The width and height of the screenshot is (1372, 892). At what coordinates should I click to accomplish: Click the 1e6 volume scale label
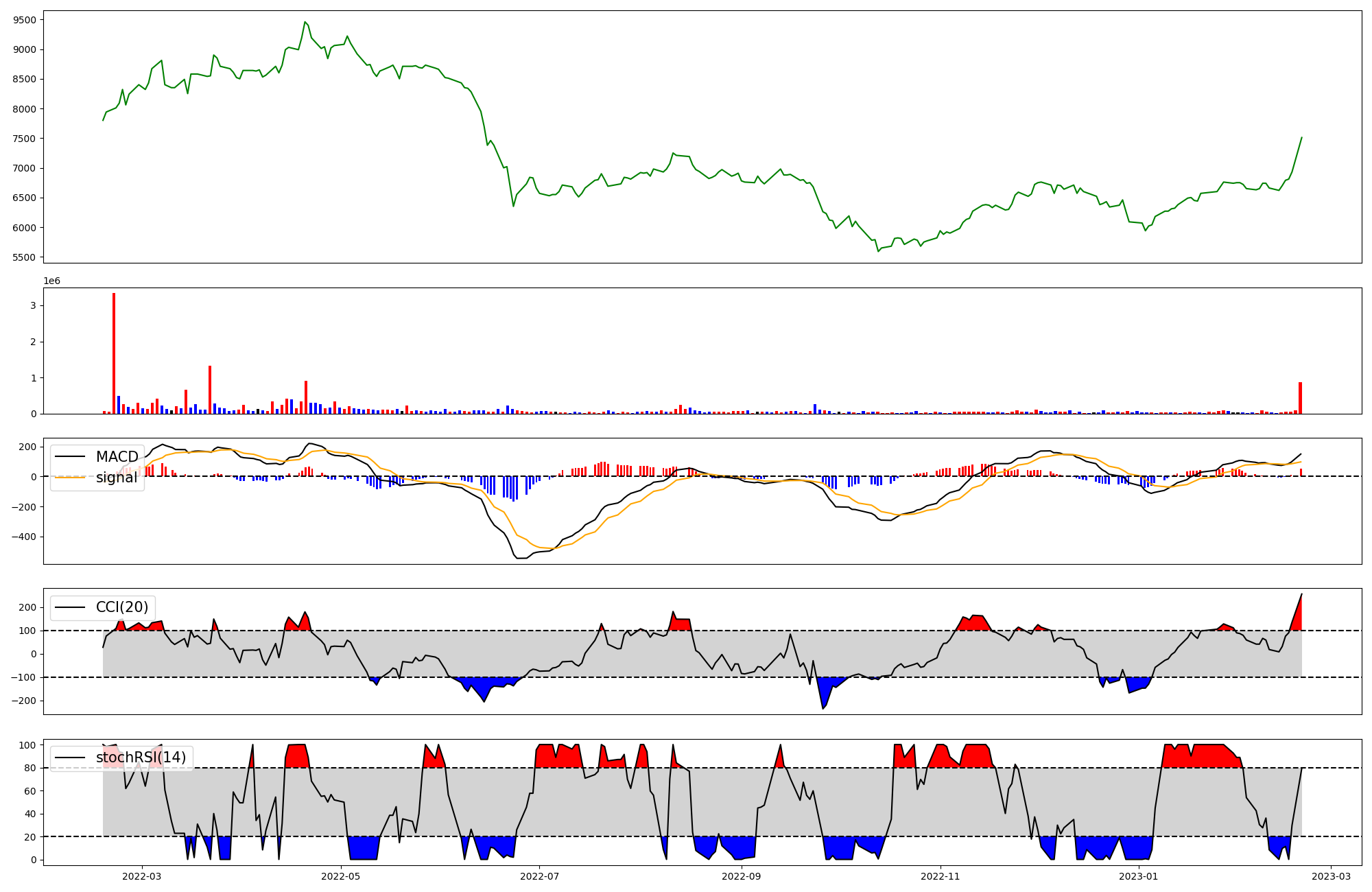[52, 281]
